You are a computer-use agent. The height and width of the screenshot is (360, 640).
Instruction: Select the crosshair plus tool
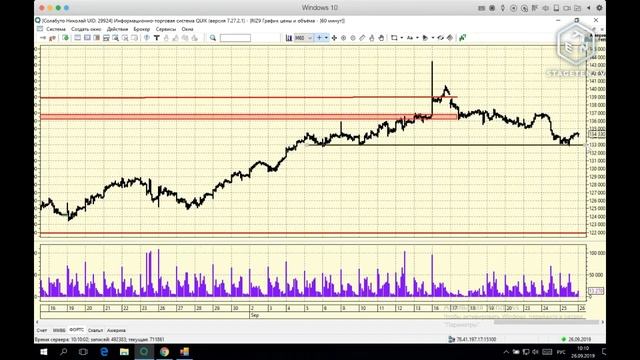point(319,38)
